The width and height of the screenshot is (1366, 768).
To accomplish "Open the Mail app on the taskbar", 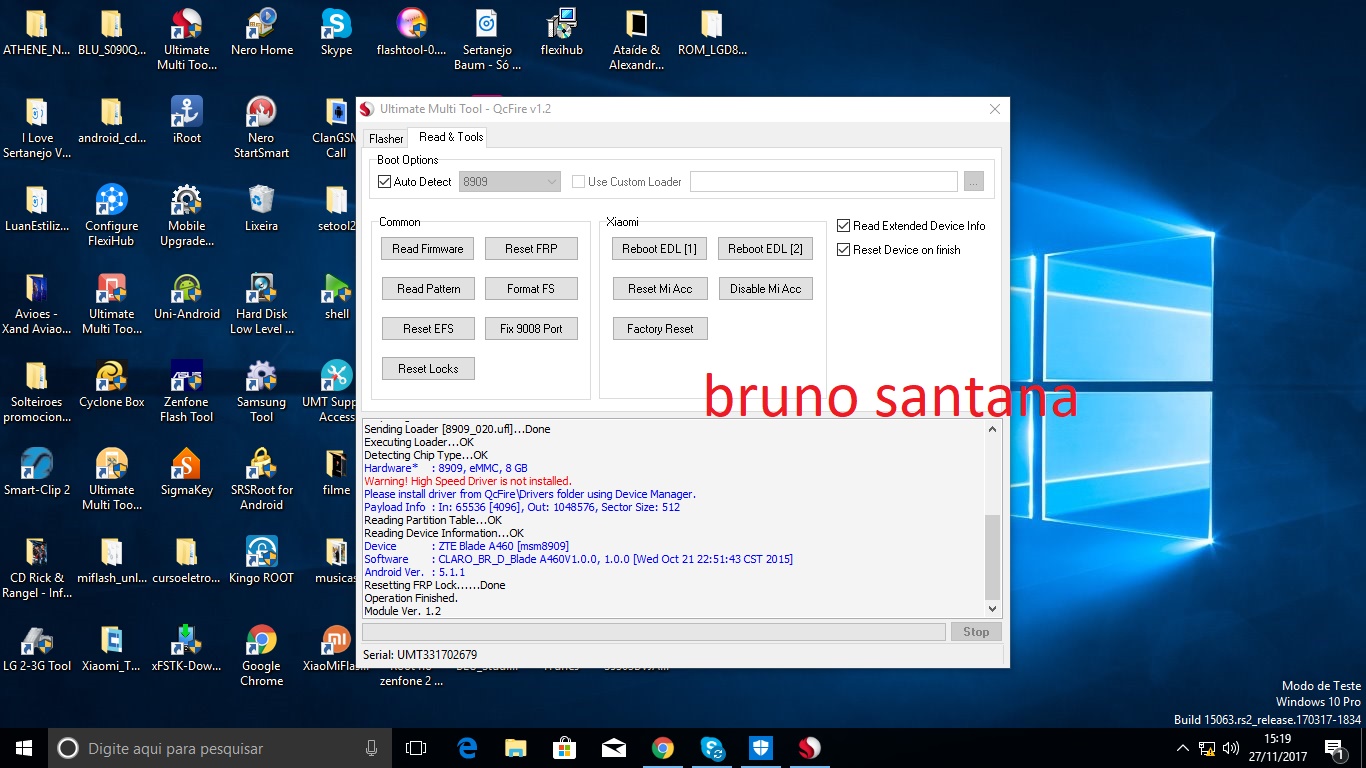I will tap(614, 748).
